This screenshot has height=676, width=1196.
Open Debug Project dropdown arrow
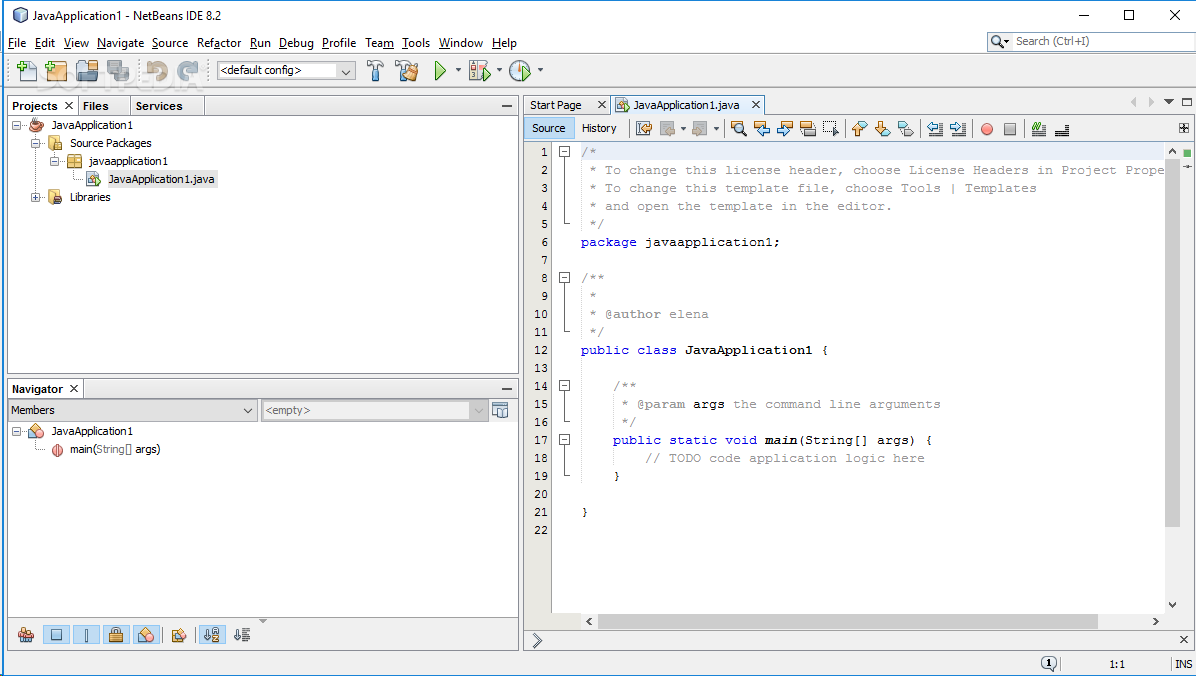500,70
